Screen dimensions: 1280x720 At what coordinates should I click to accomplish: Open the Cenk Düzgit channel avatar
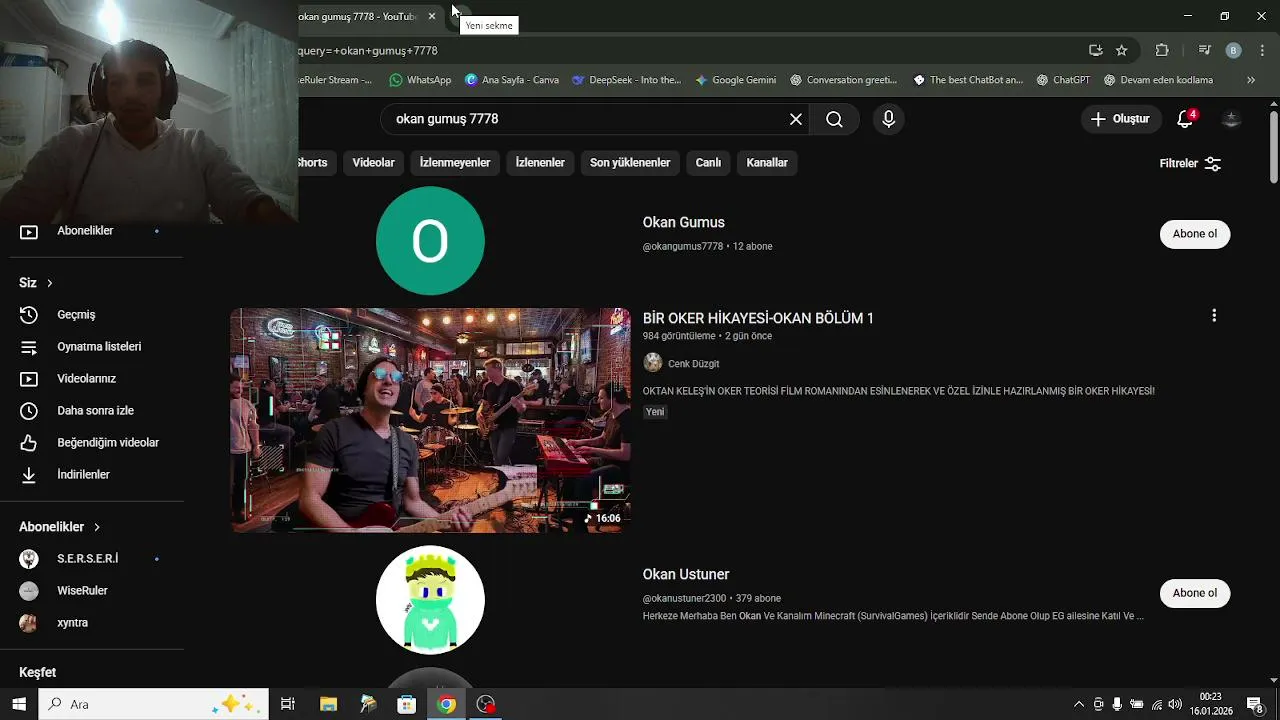pos(653,363)
